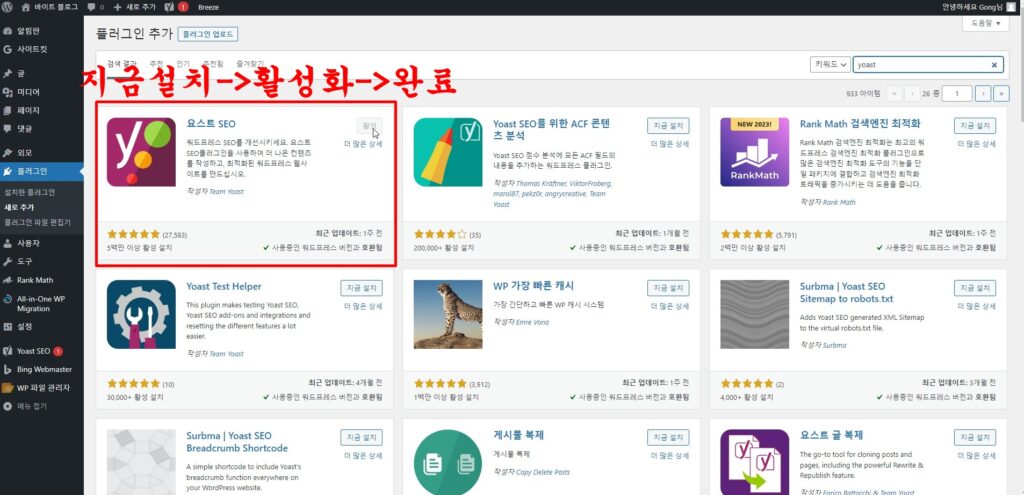Click cheetah thumbnail of WP 가장 빠른 캐시

click(448, 315)
